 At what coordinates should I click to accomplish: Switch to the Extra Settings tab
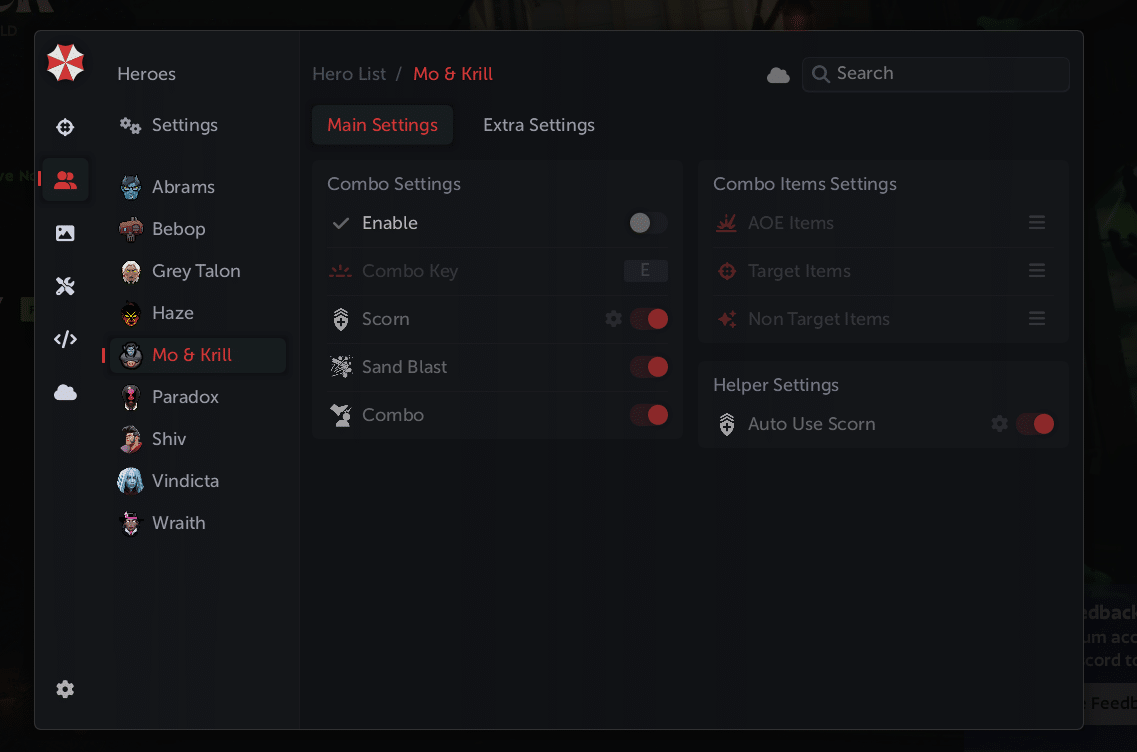click(x=538, y=125)
